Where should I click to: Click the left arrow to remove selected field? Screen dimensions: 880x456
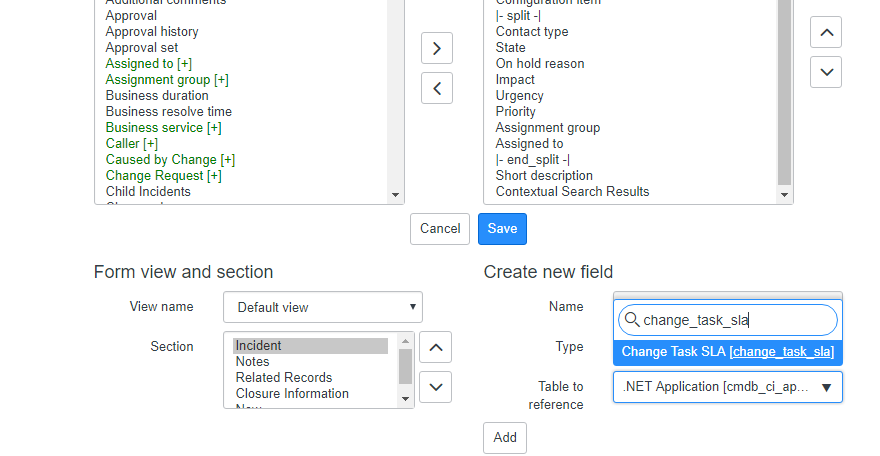pos(437,88)
